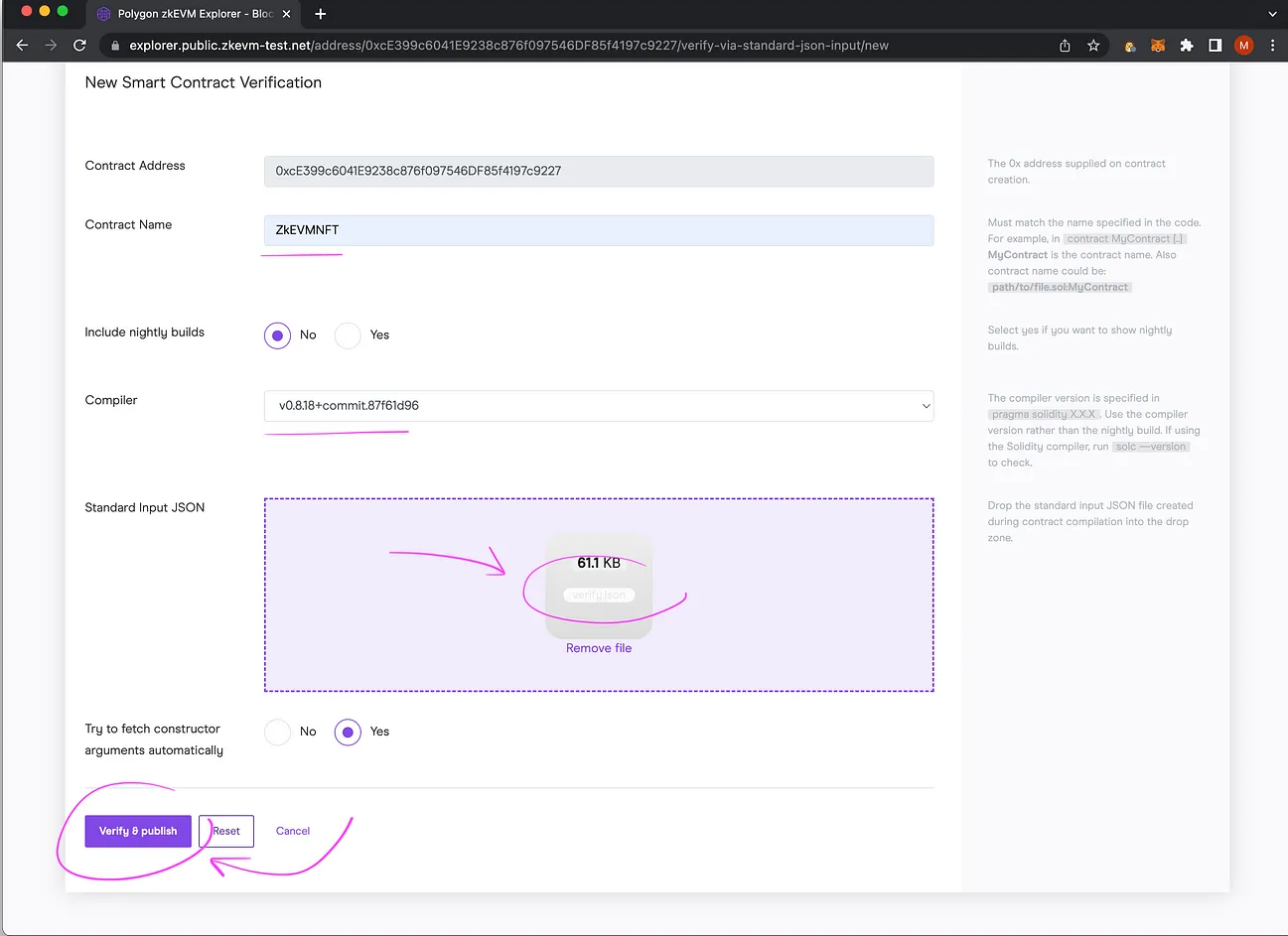The height and width of the screenshot is (936, 1288).
Task: Toggle the browser side panel icon
Action: click(x=1215, y=46)
